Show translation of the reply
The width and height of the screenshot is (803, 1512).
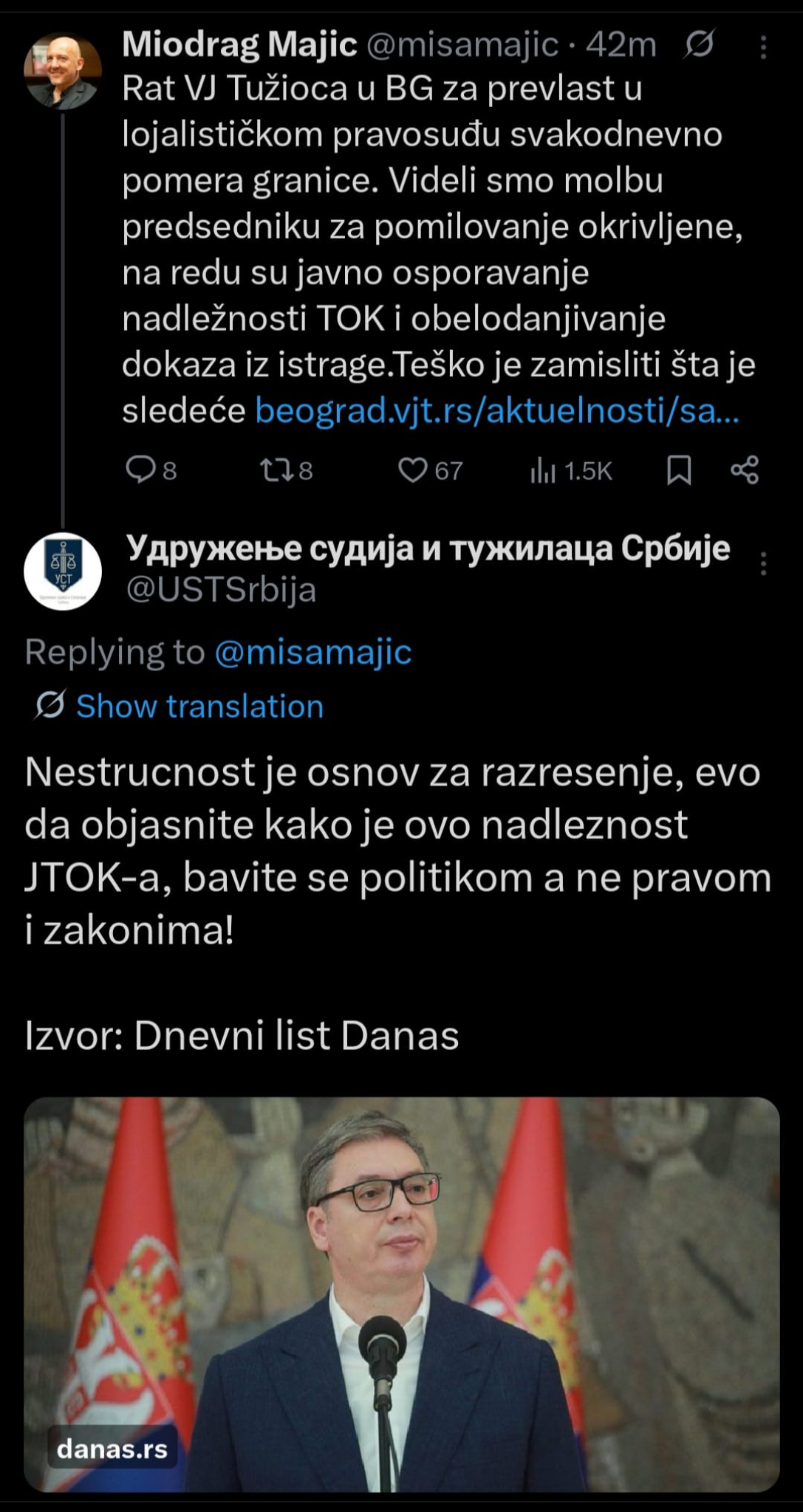199,706
